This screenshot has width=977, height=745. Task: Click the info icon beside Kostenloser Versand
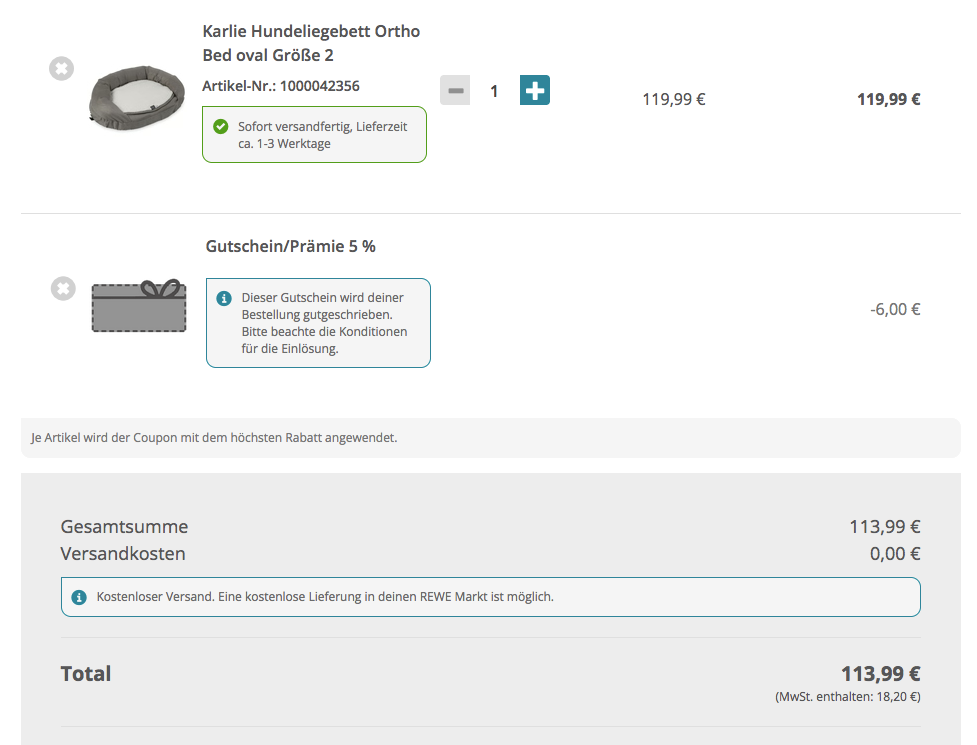(79, 597)
